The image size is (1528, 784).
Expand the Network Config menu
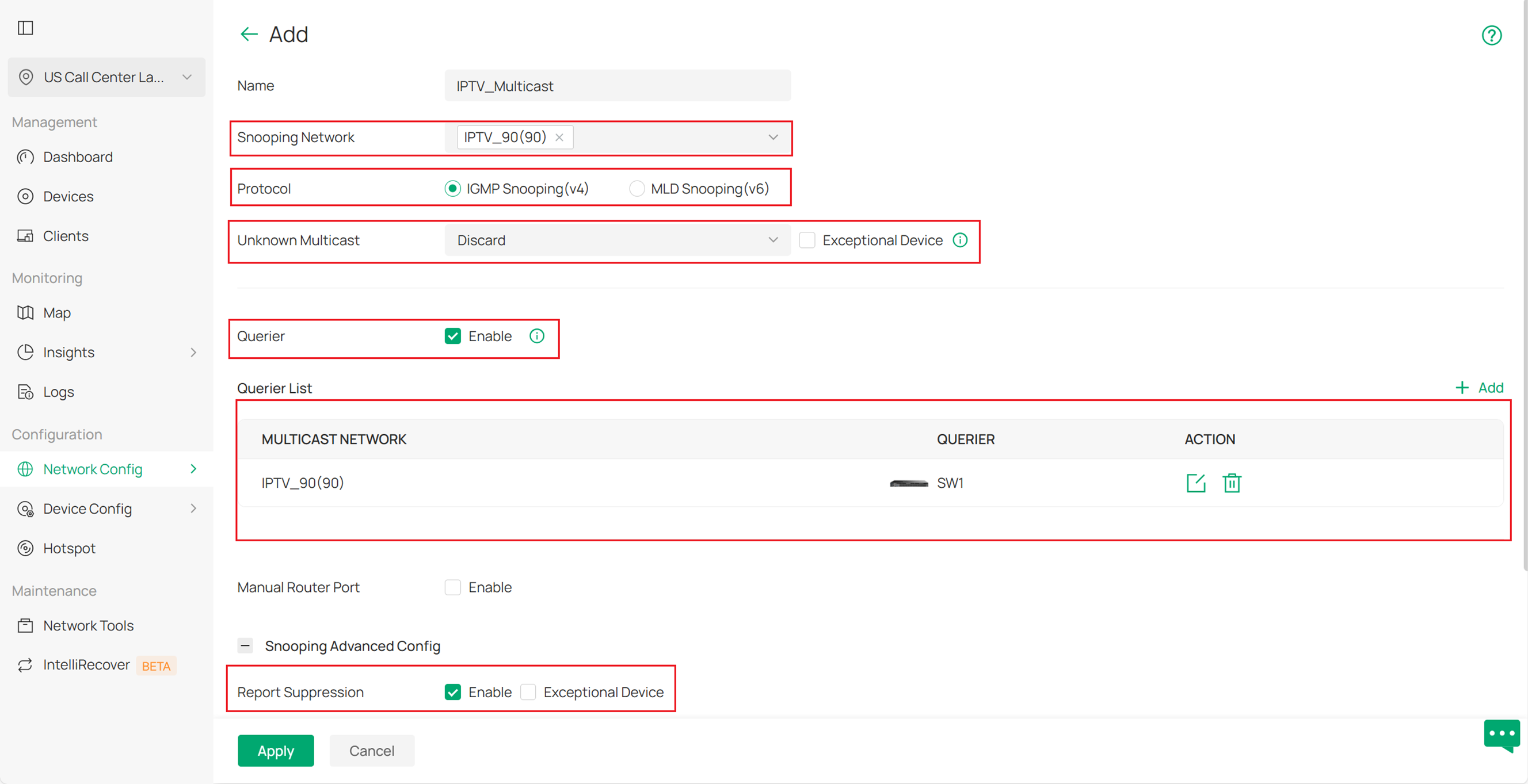click(x=93, y=469)
